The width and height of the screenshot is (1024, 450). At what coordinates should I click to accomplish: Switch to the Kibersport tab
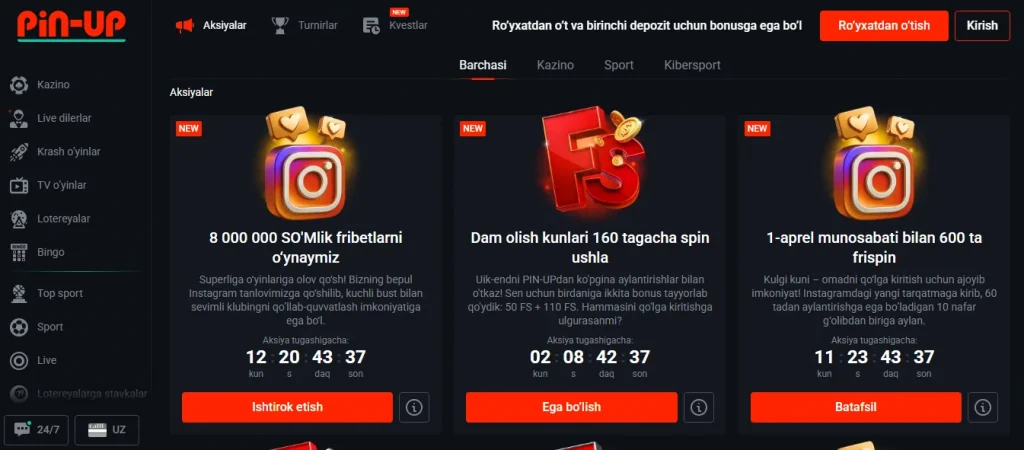click(692, 65)
